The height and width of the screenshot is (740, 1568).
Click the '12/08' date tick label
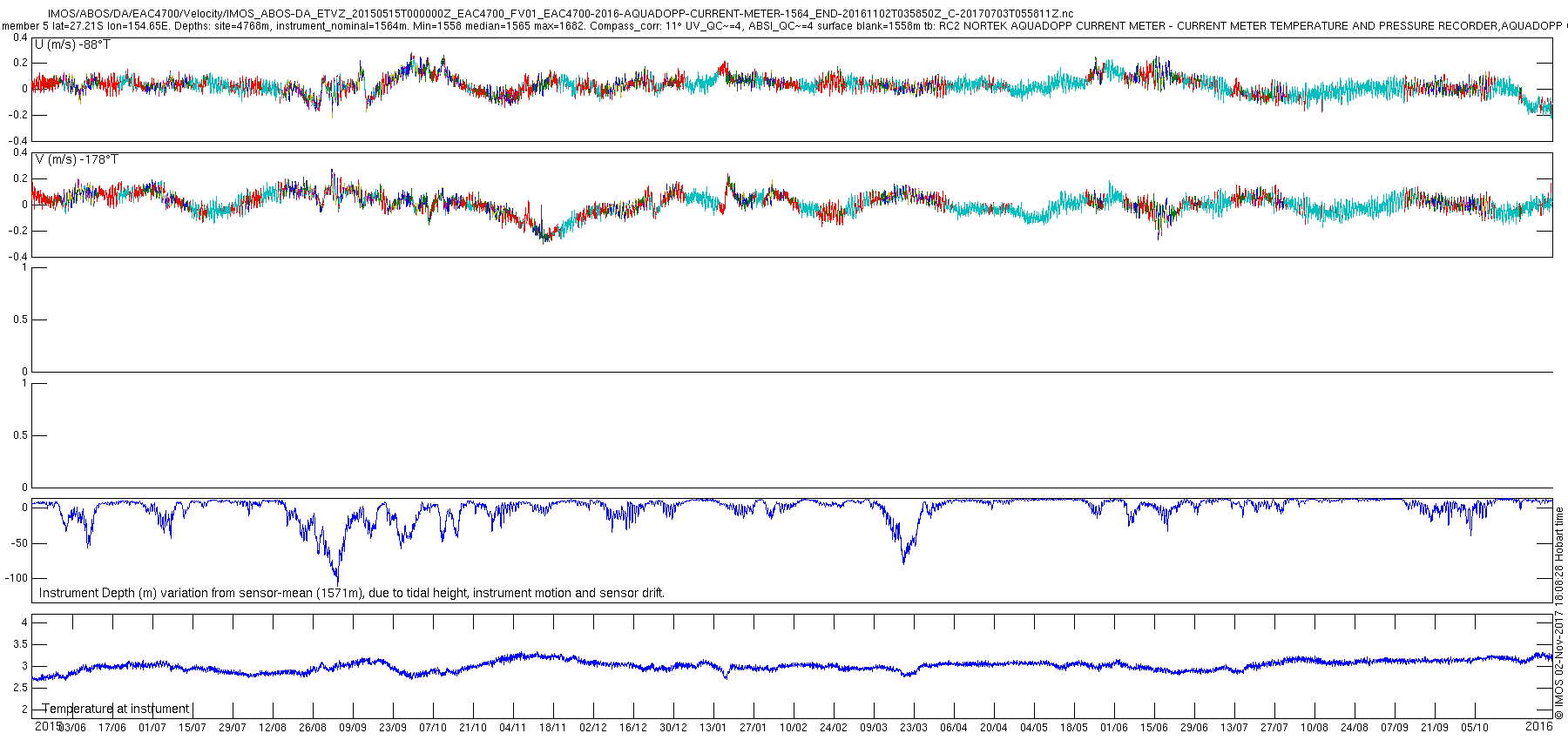273,728
